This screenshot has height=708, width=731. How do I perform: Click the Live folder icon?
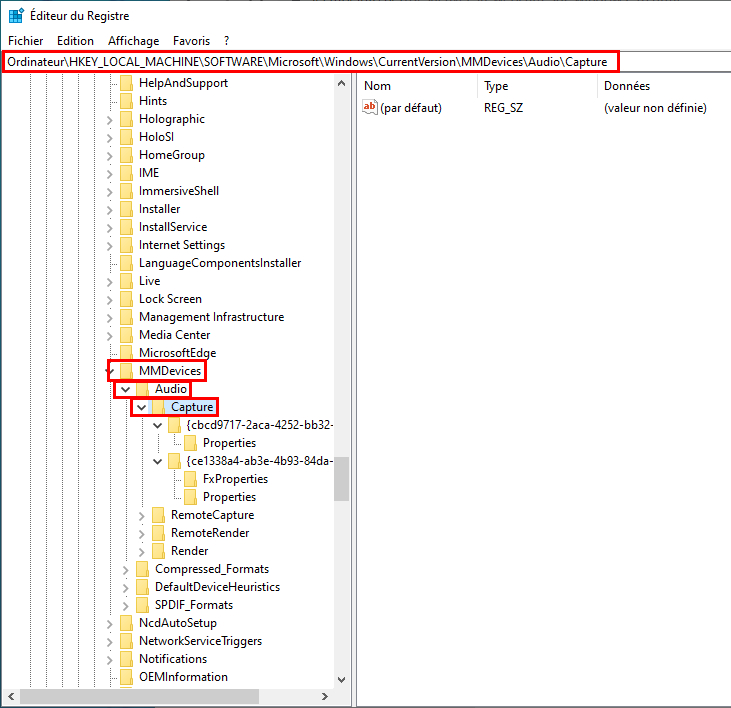[126, 281]
